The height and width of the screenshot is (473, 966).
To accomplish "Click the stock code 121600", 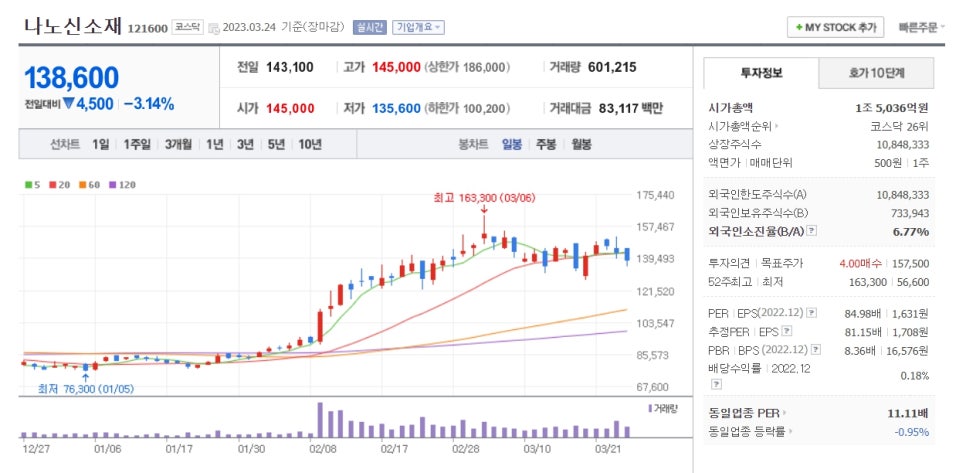I will (147, 28).
